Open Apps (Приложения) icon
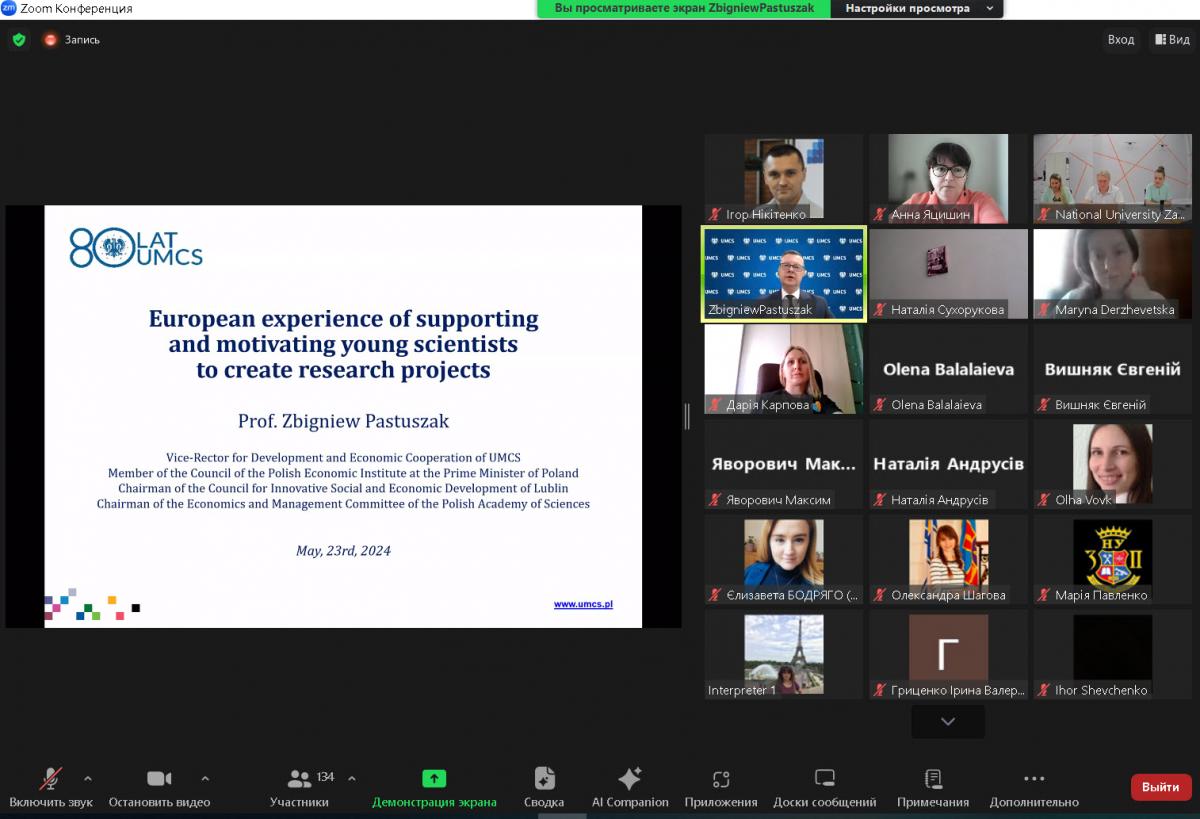 click(721, 779)
